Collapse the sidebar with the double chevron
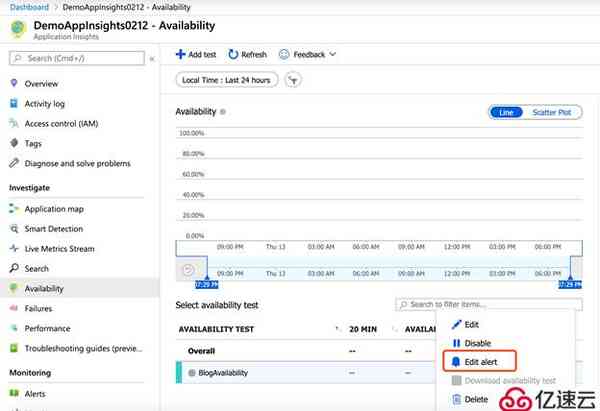The height and width of the screenshot is (411, 600). (x=152, y=59)
